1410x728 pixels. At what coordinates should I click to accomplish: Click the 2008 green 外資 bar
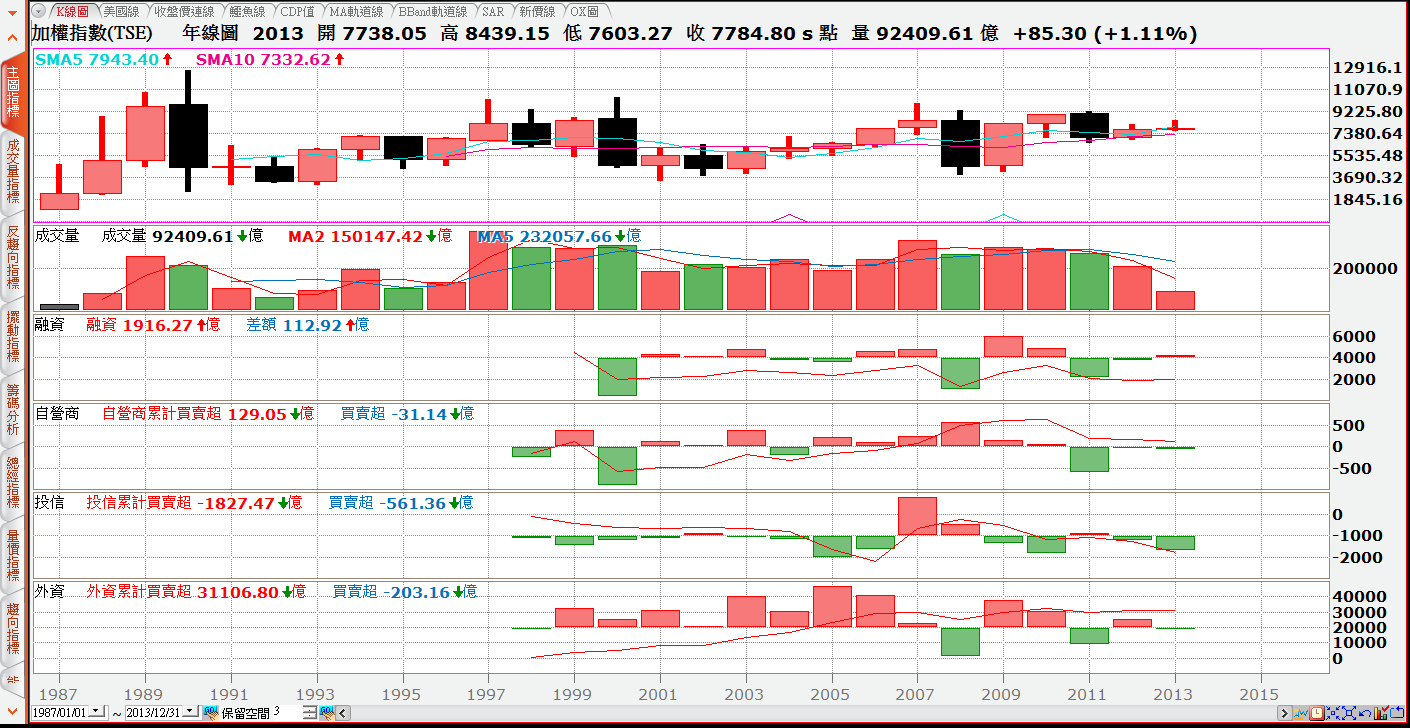click(960, 641)
